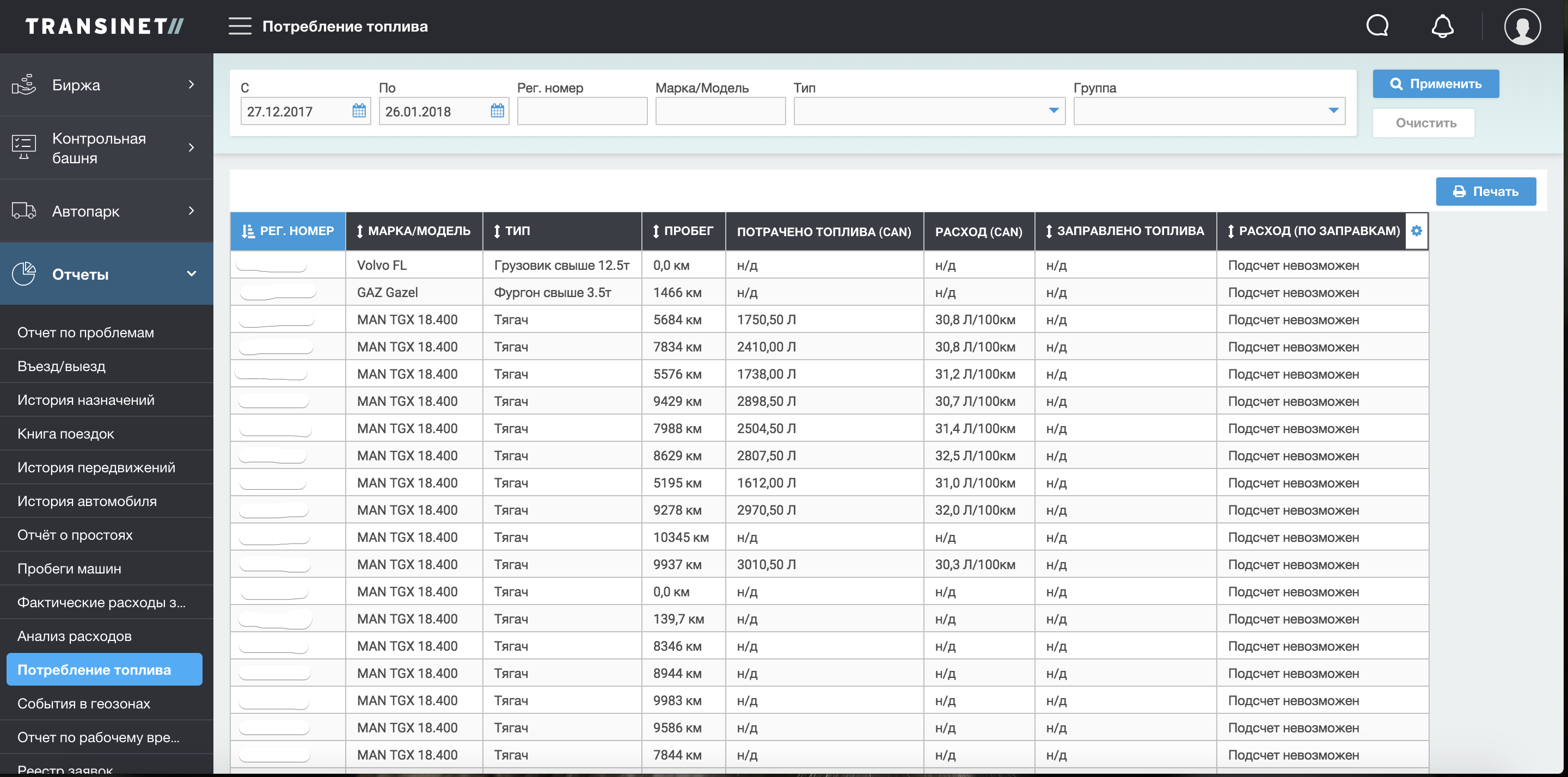Sort by Марка/Модель column header

414,231
